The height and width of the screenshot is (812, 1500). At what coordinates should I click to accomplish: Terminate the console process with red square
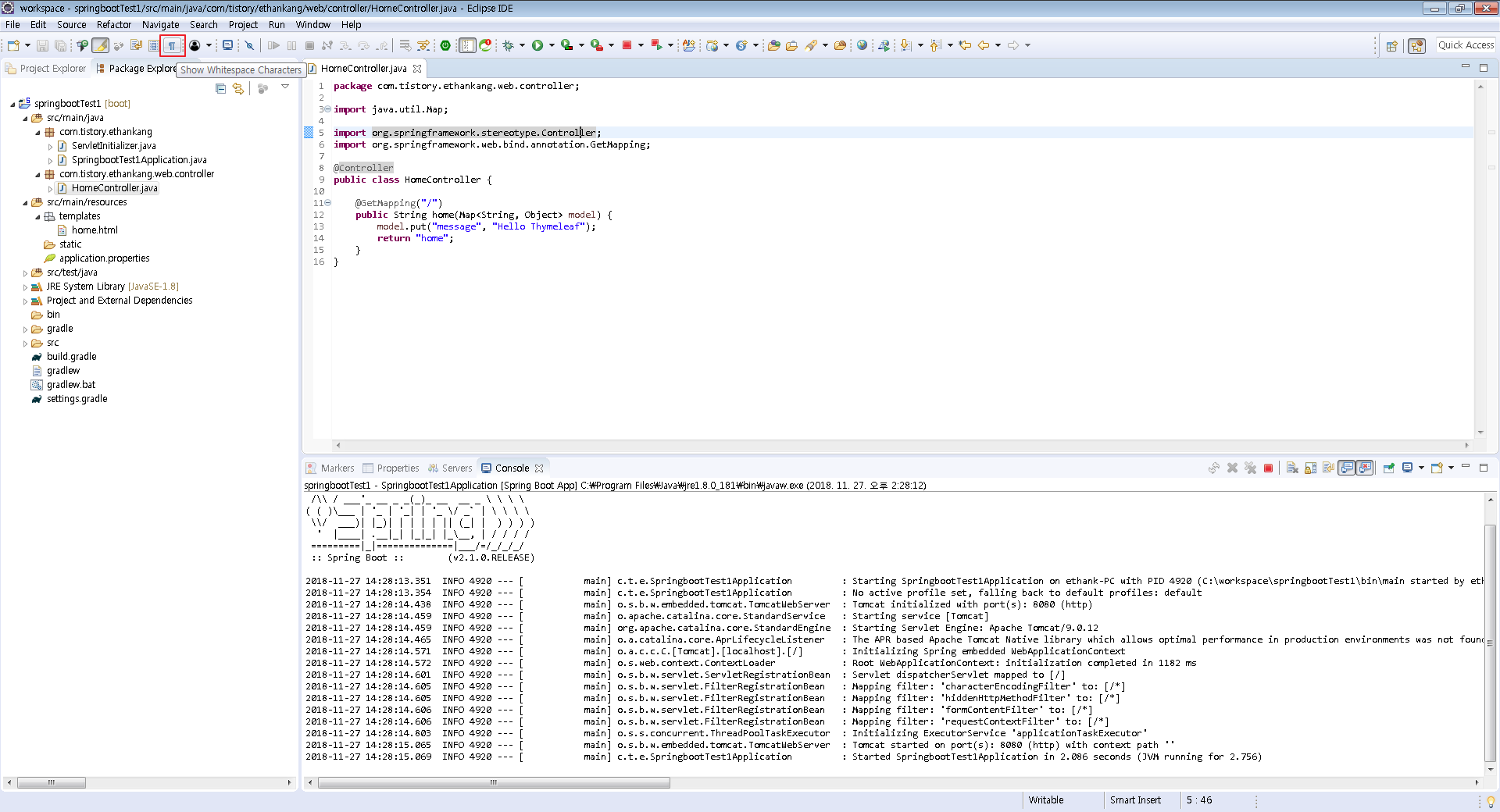pyautogui.click(x=1268, y=468)
